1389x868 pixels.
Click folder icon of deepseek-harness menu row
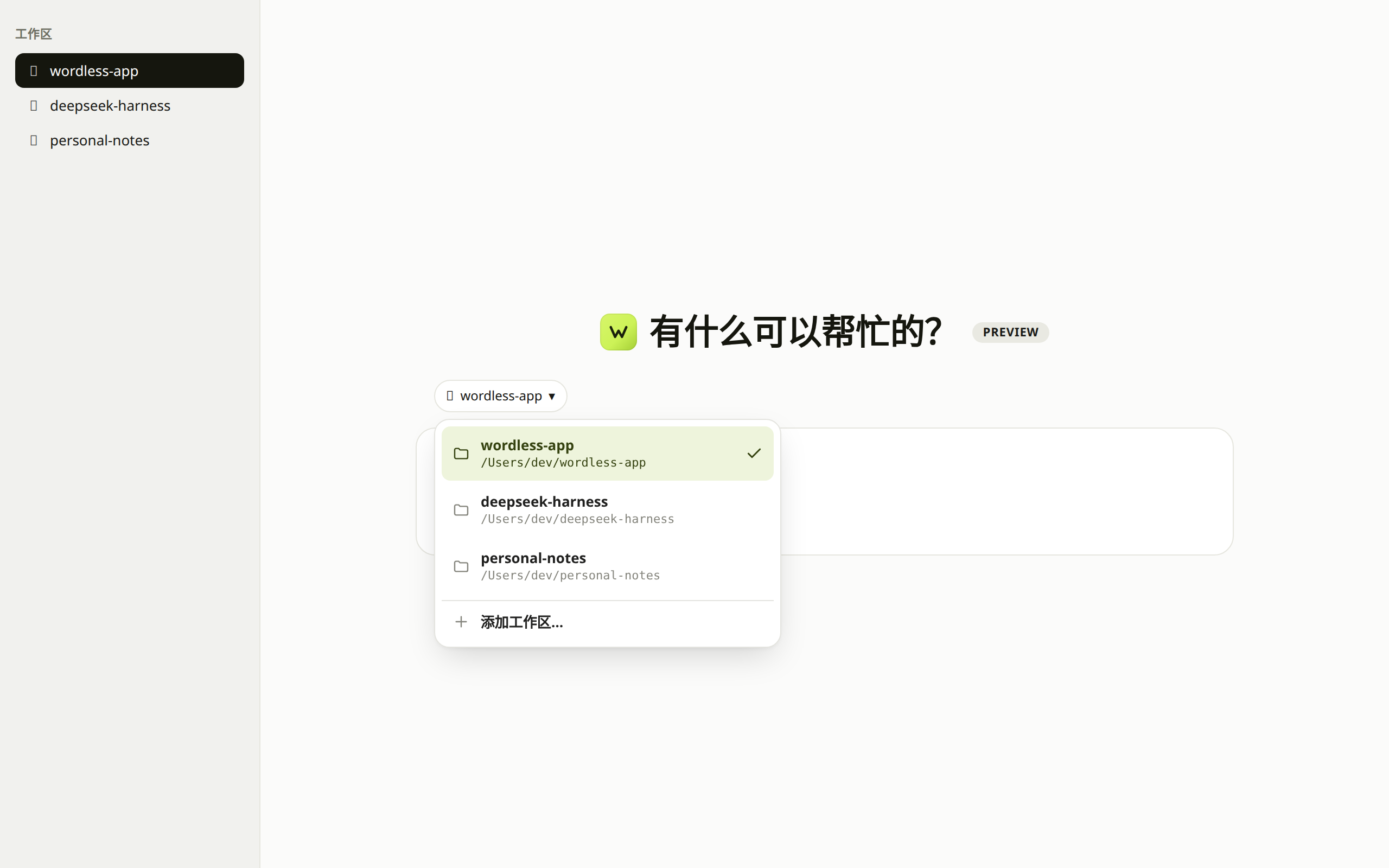coord(461,510)
